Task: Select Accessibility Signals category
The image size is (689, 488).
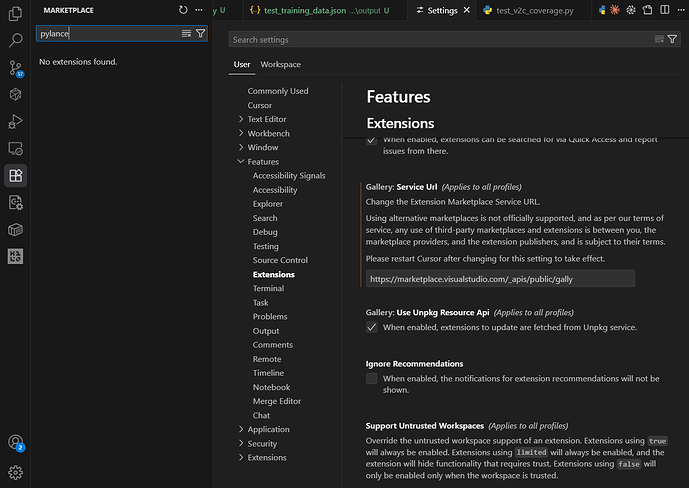Action: [x=289, y=176]
